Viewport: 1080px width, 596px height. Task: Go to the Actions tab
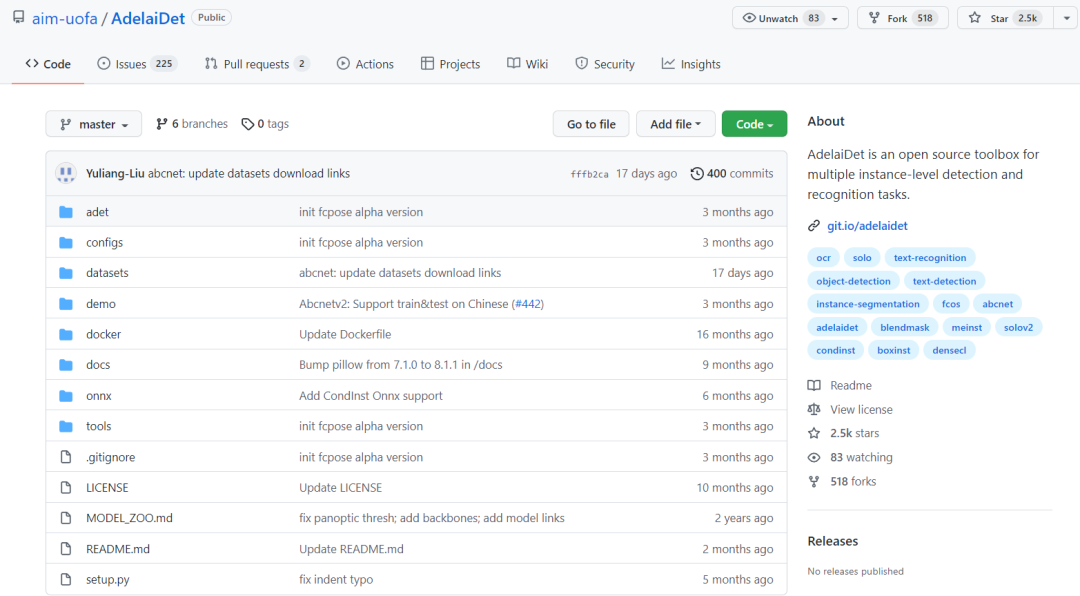(x=365, y=64)
